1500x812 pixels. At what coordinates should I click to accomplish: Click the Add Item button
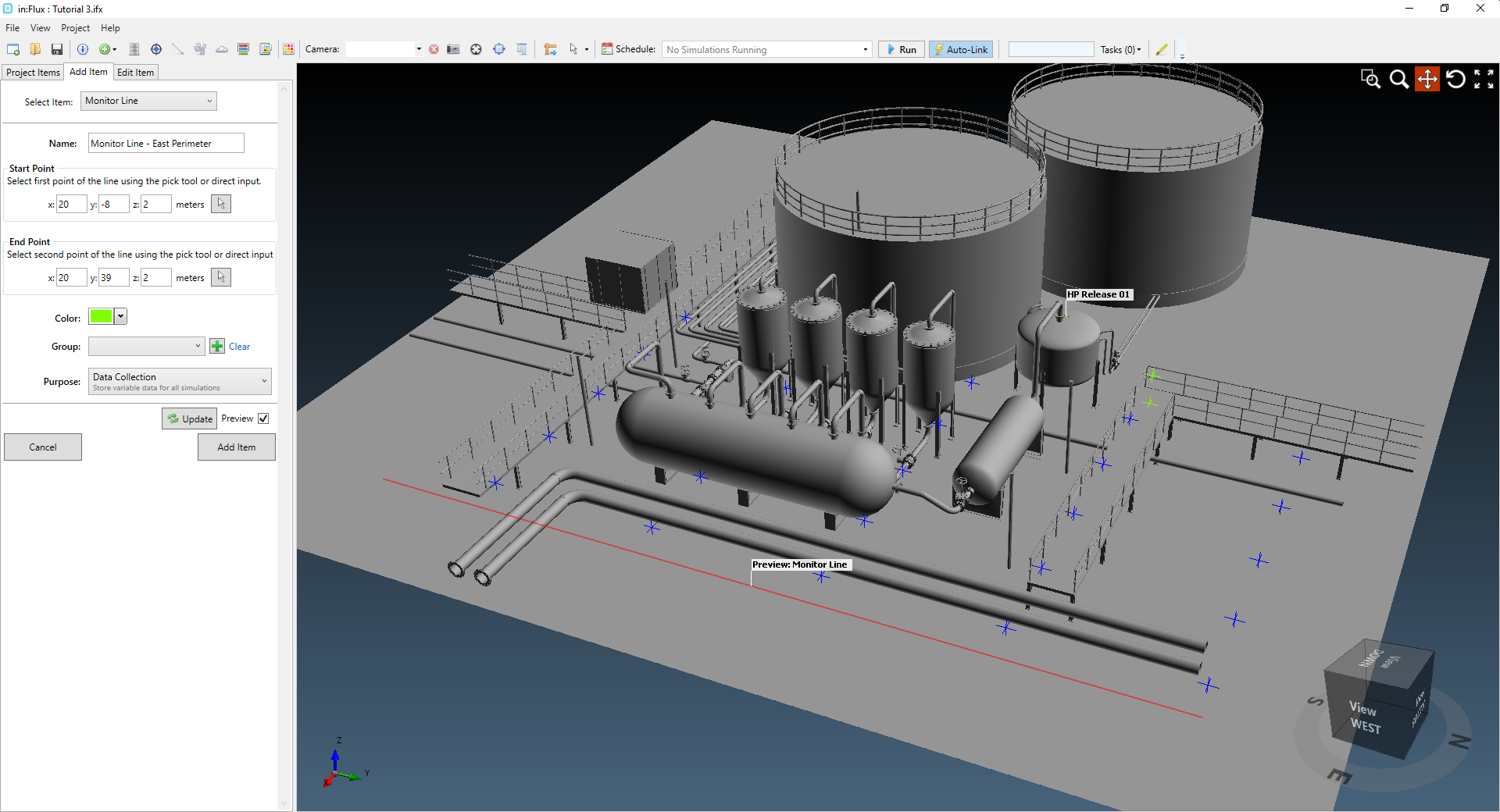pos(237,447)
